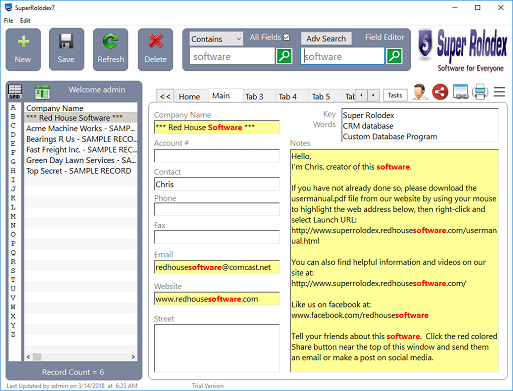Screen dimensions: 513x391
Task: Open the Edit menu
Action: (25, 21)
